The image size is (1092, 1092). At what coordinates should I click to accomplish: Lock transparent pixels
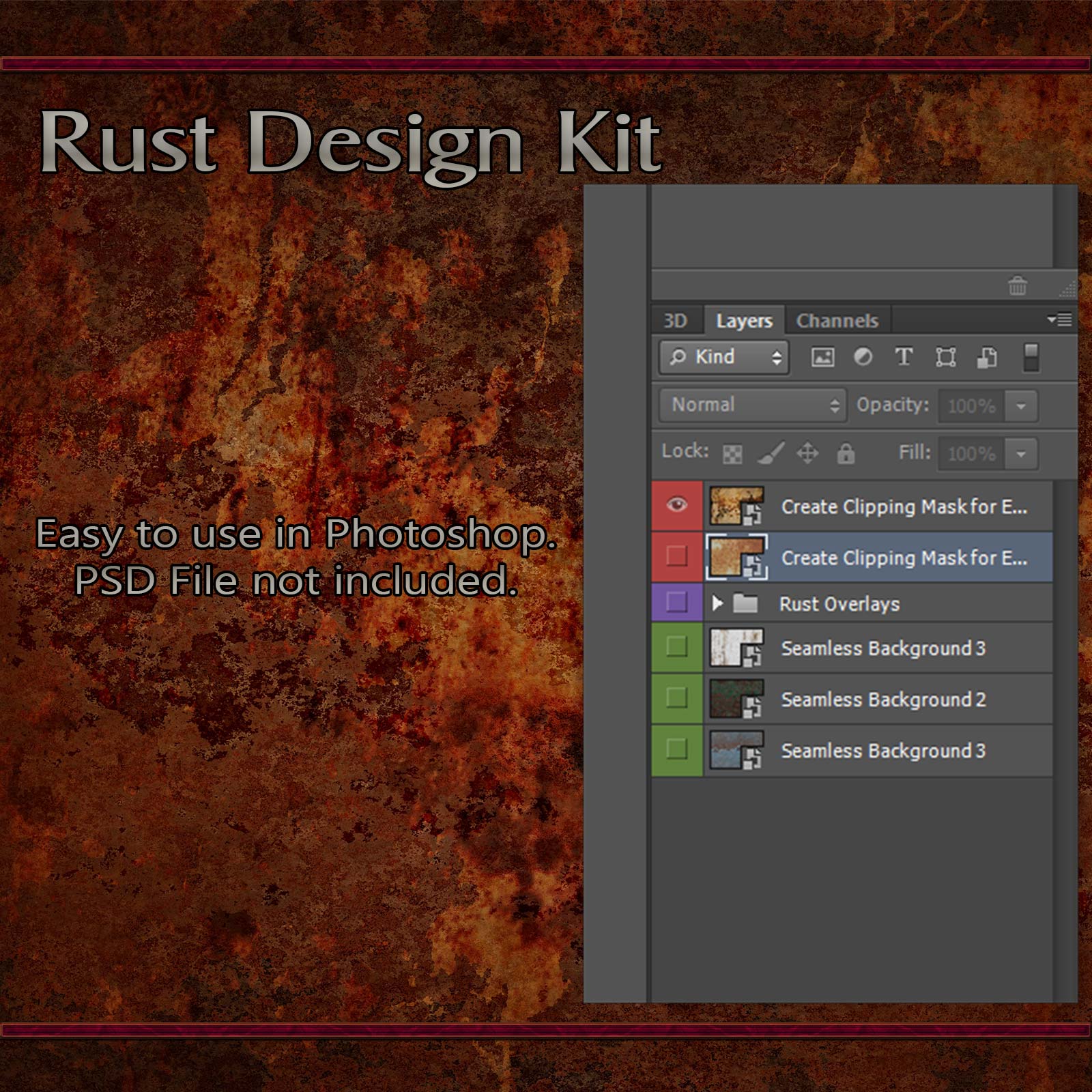coord(732,454)
